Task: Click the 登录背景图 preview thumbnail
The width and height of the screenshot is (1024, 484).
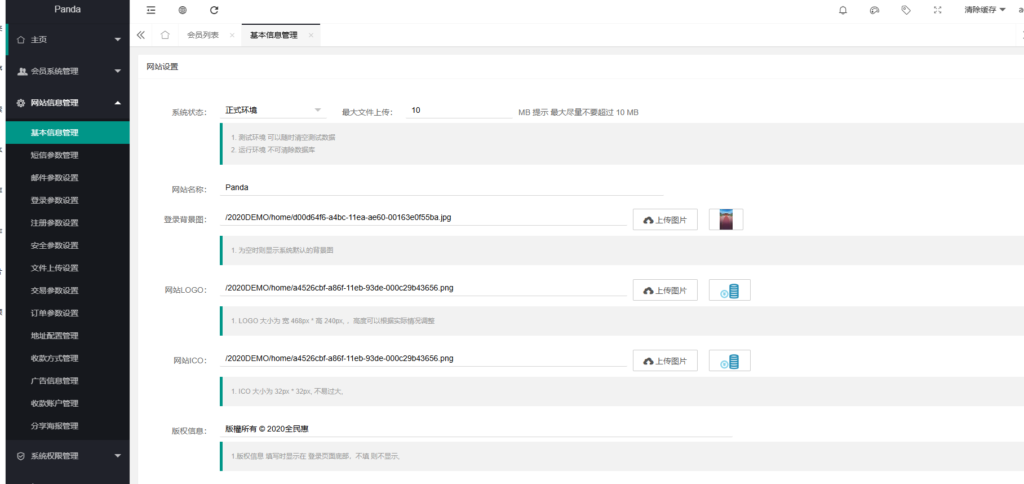Action: 726,219
